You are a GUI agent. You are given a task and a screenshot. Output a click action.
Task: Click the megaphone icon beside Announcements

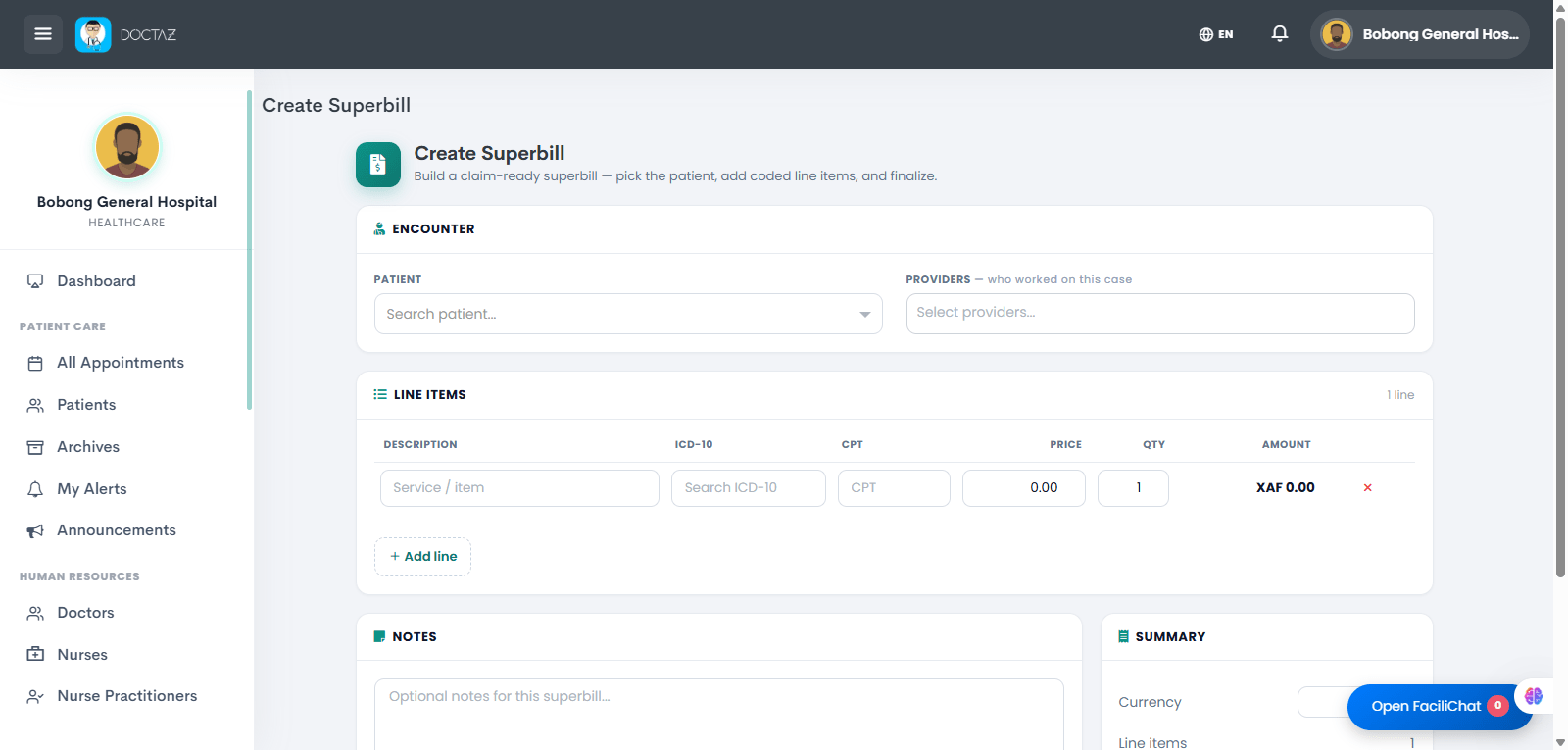pos(35,531)
